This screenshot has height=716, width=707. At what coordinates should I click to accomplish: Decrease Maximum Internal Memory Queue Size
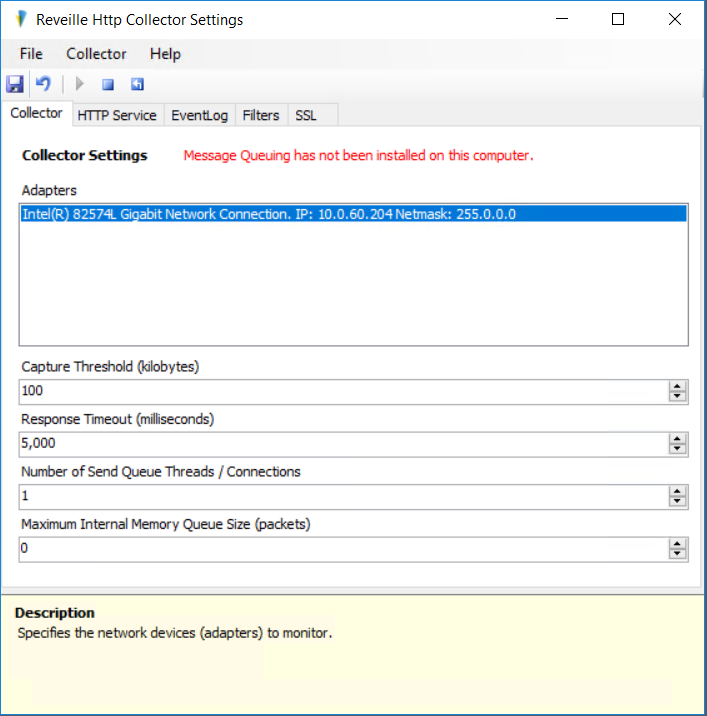point(677,554)
